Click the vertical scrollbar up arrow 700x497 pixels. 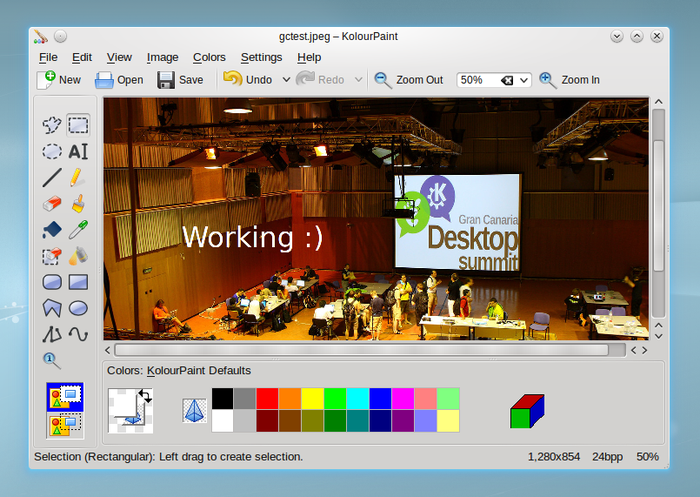(658, 102)
